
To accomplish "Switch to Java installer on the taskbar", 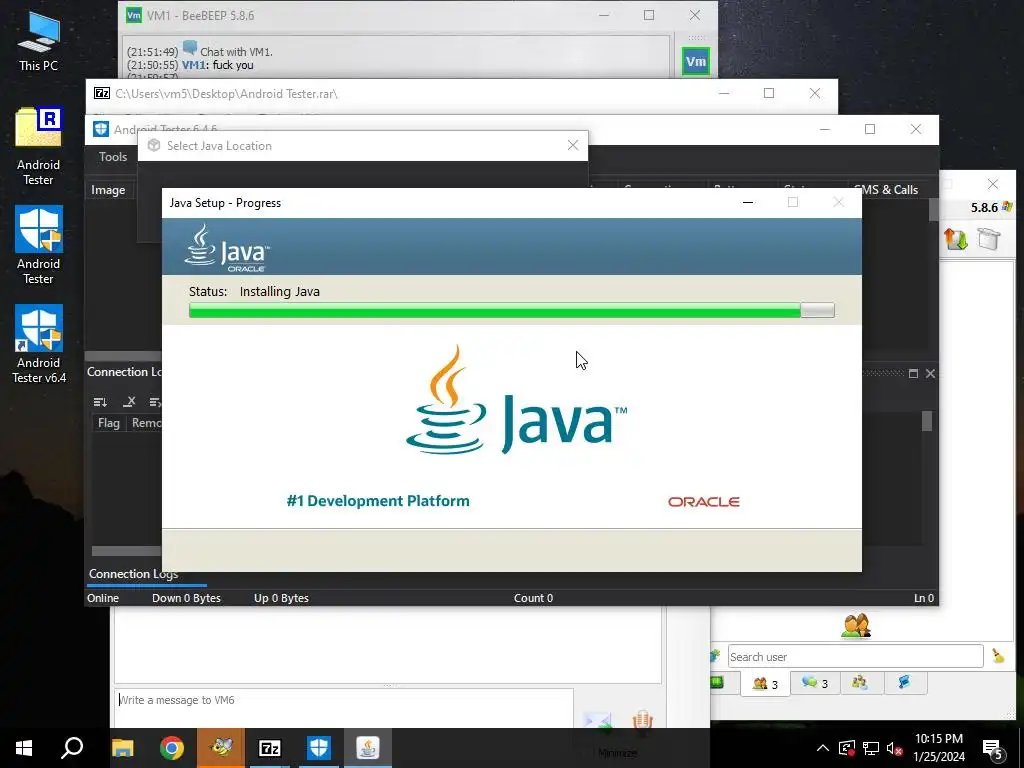I will tap(368, 748).
